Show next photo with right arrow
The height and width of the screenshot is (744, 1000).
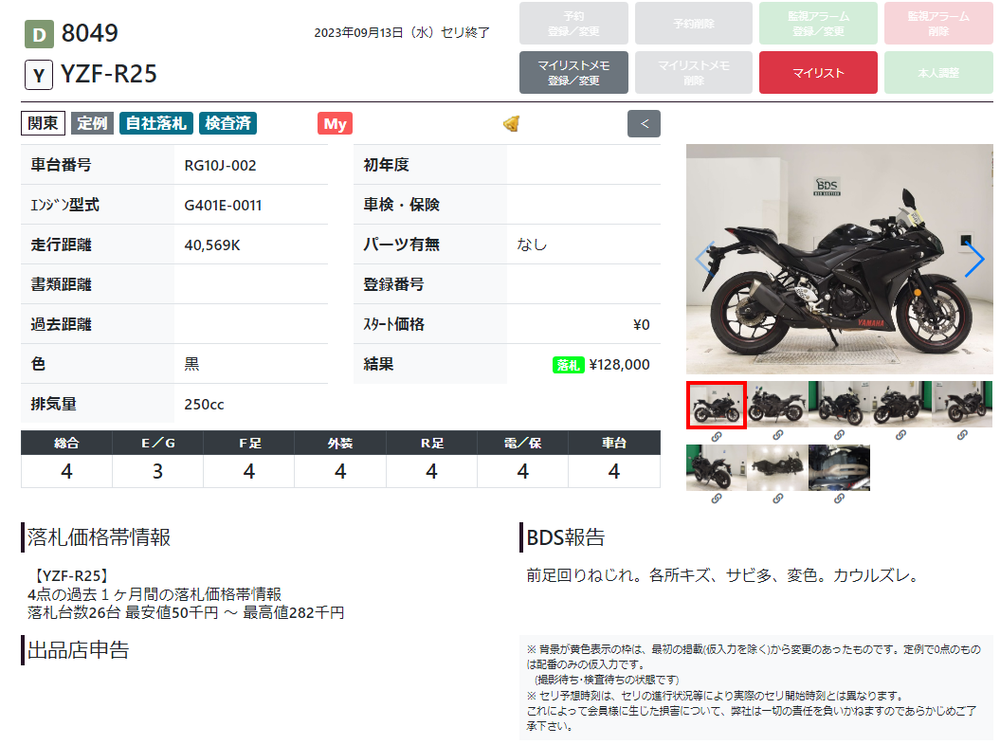974,258
